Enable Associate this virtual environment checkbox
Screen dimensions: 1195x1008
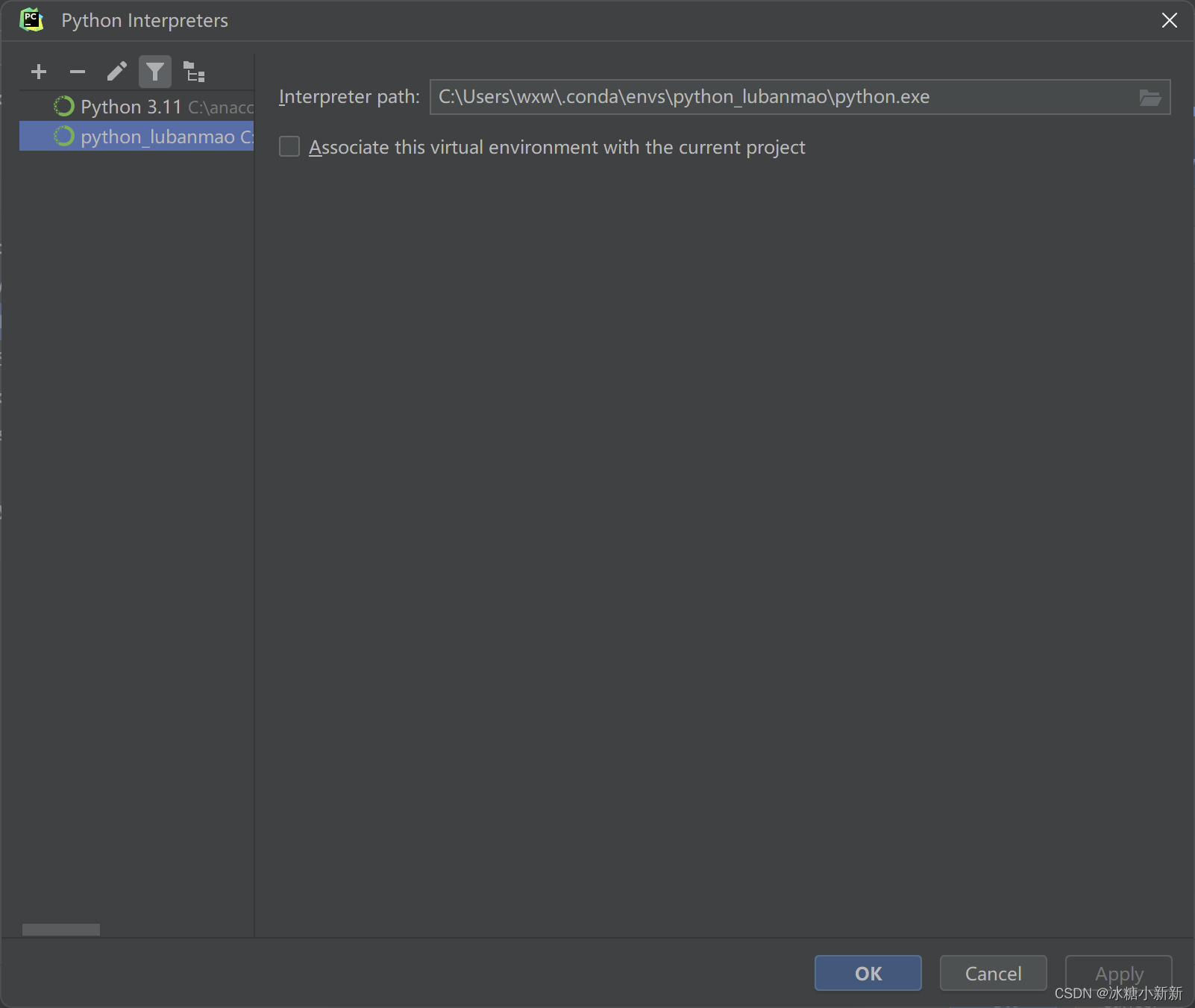(289, 146)
